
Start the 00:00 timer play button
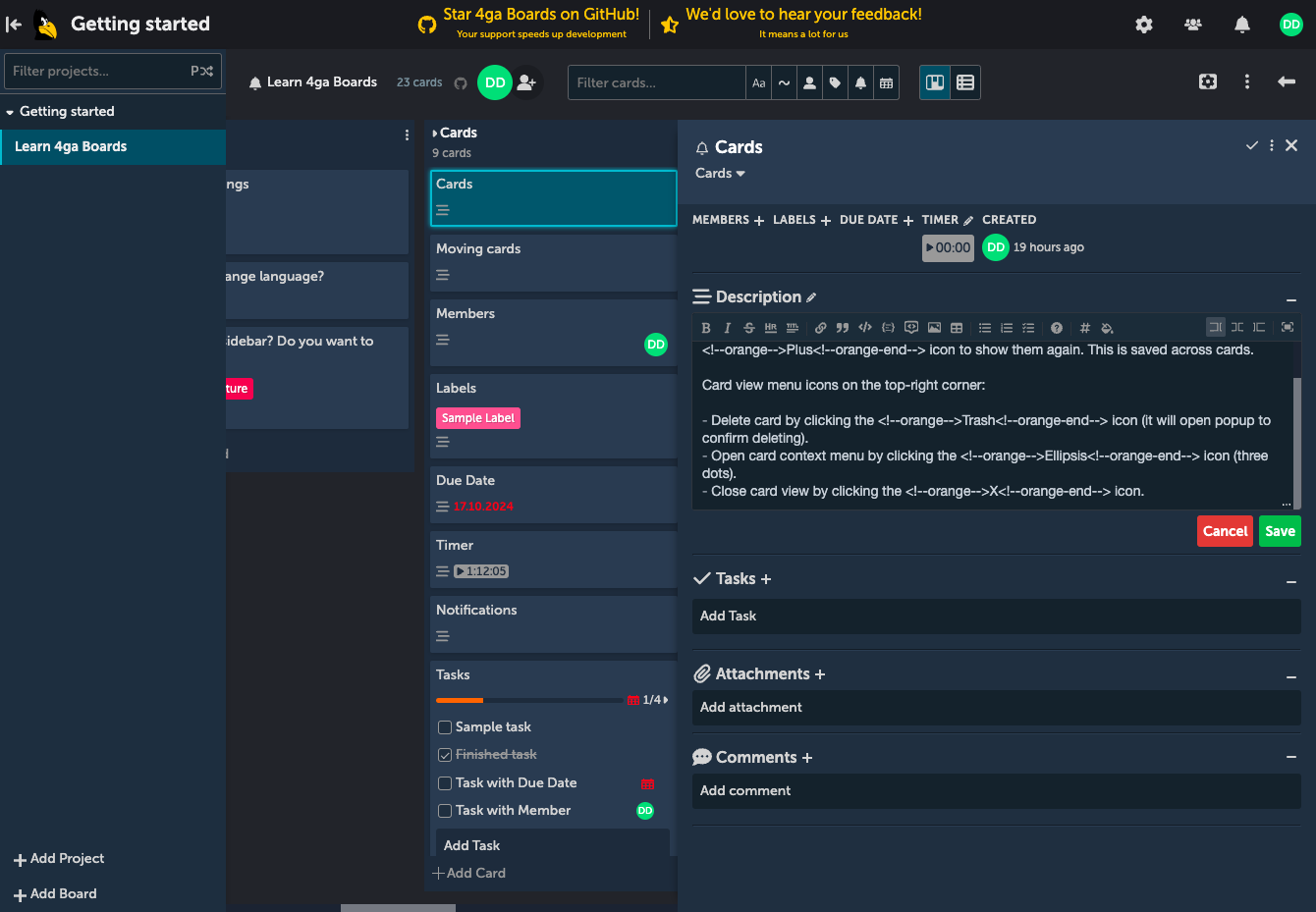pyautogui.click(x=948, y=247)
